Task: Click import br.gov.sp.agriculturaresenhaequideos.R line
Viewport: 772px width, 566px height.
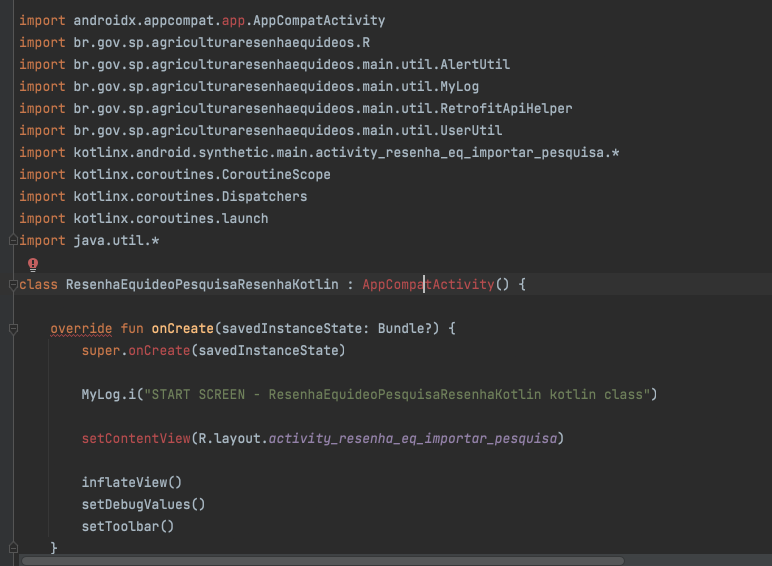Action: coord(195,43)
